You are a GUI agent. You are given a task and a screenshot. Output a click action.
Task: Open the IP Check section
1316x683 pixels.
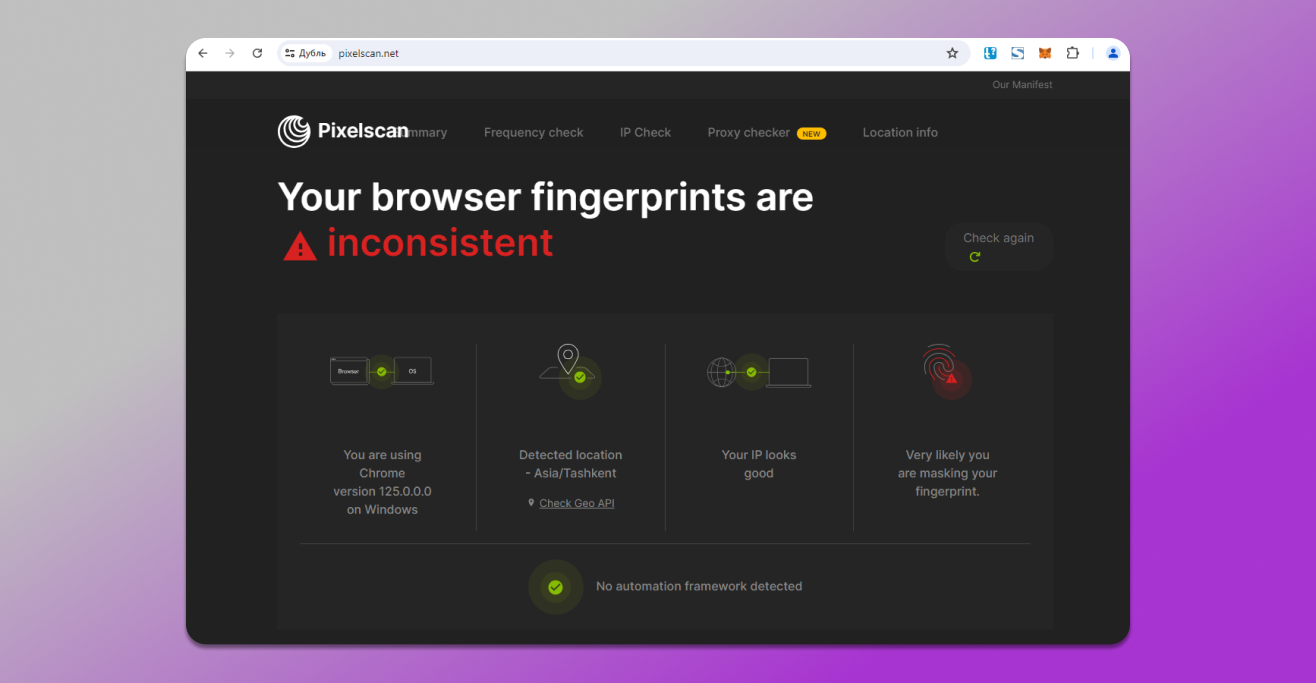click(x=645, y=132)
